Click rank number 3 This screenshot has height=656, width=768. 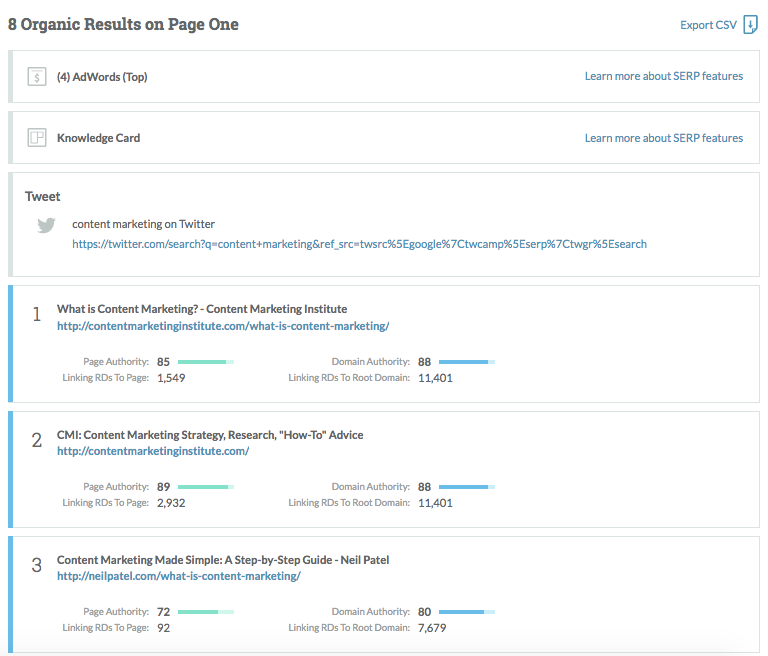tap(37, 565)
